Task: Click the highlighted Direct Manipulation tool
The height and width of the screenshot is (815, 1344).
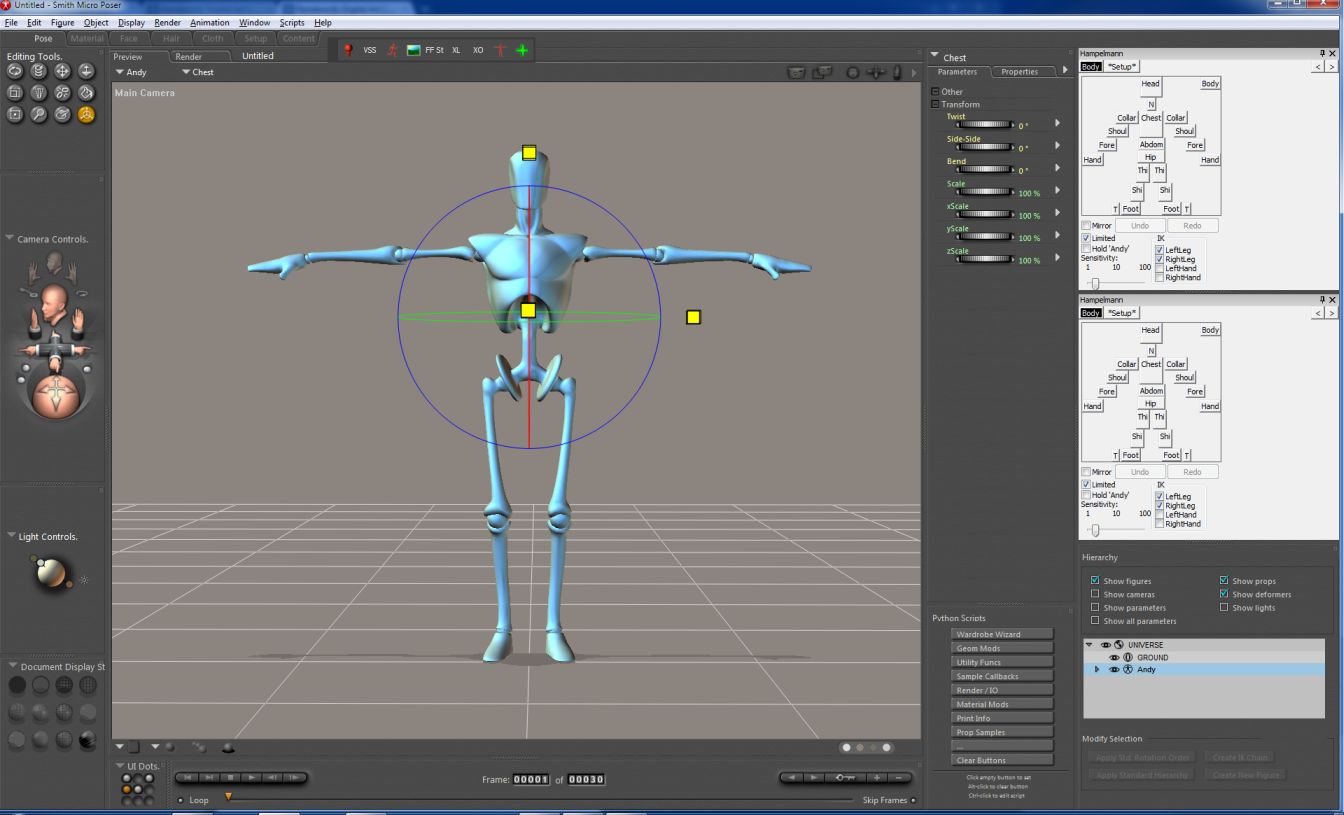Action: pos(86,114)
